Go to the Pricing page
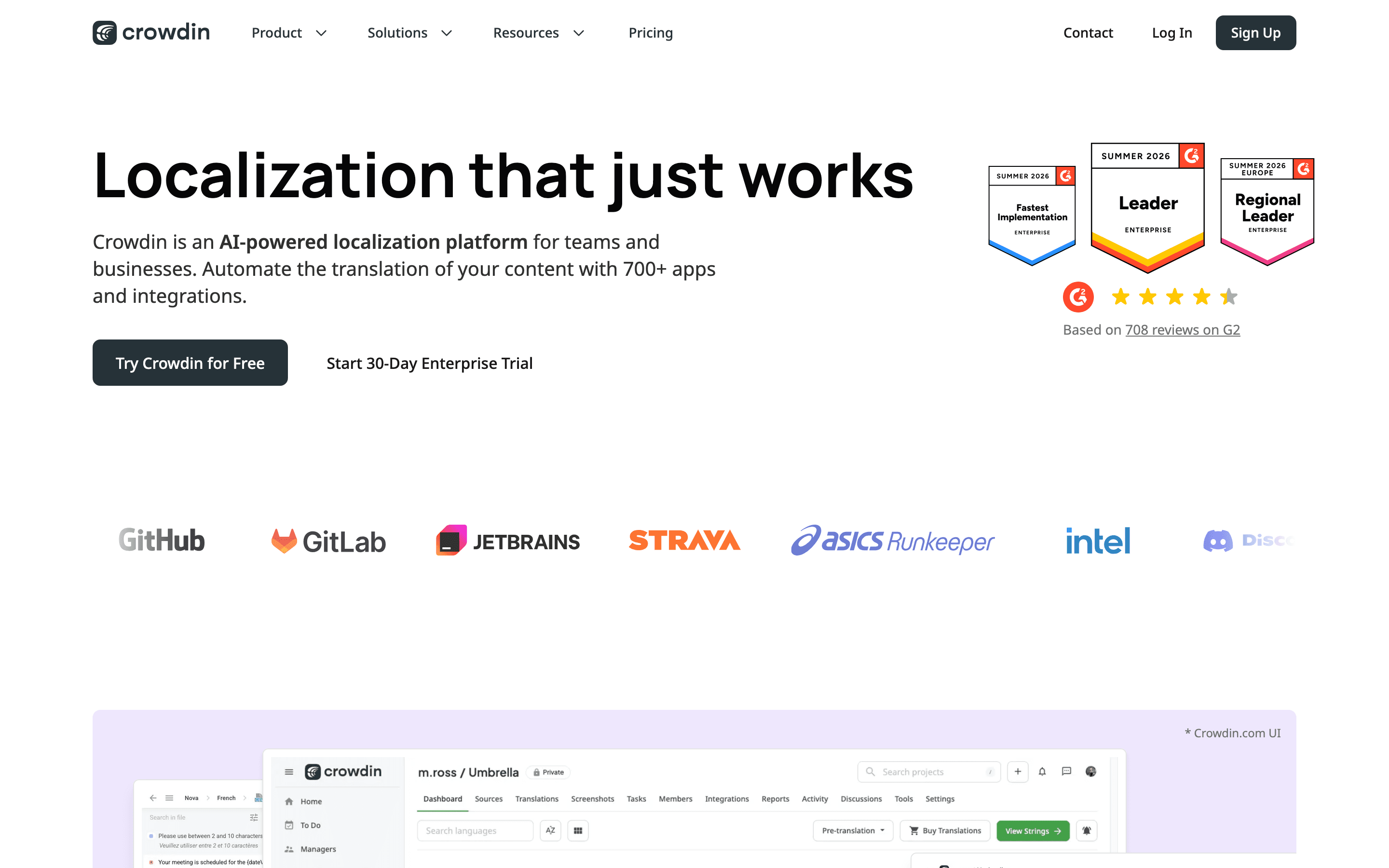This screenshot has height=868, width=1389. pos(650,33)
